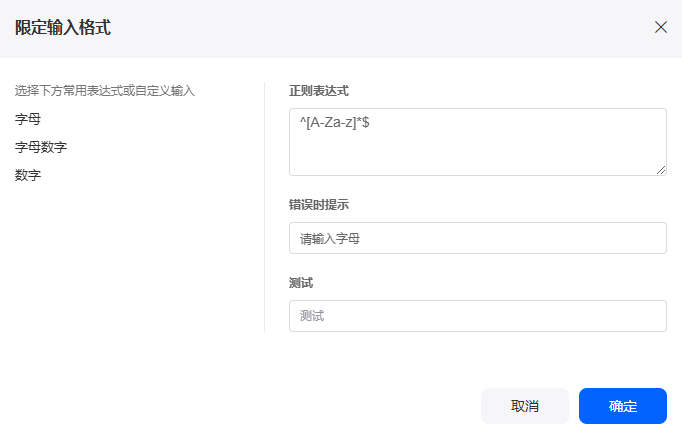Click the 限定输入格式 dialog title
Viewport: 682px width, 432px height.
(63, 27)
